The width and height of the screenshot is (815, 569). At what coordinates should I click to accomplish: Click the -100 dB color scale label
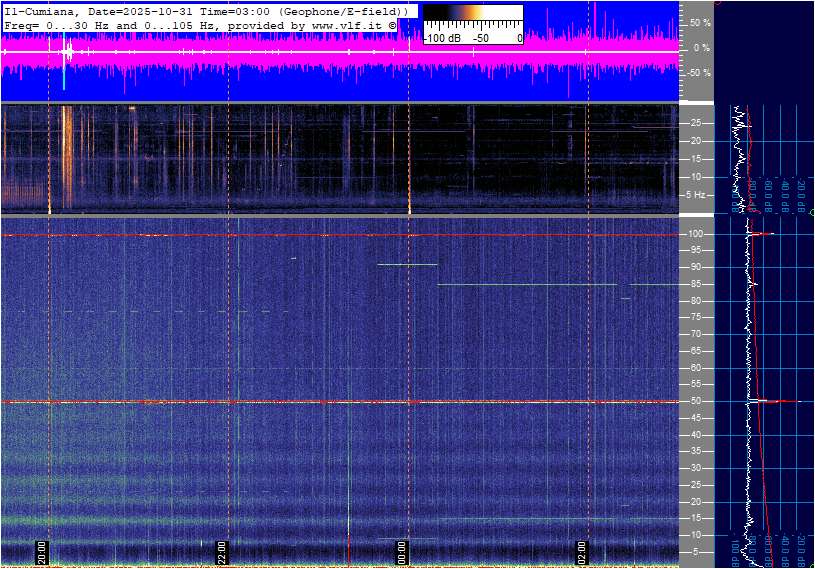pos(441,38)
